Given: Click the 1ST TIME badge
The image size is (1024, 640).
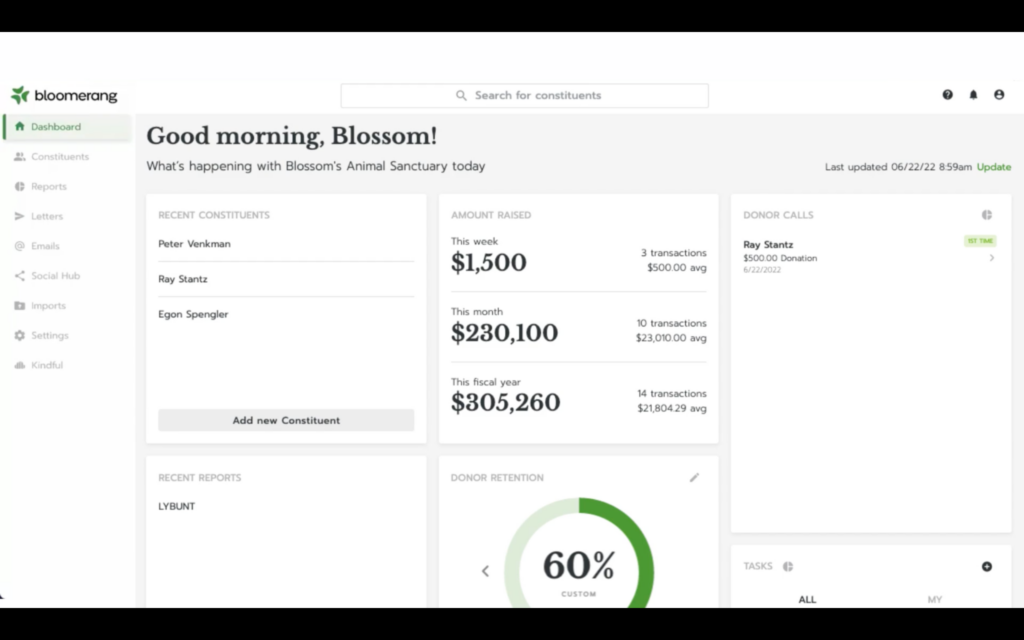Looking at the screenshot, I should pos(980,241).
